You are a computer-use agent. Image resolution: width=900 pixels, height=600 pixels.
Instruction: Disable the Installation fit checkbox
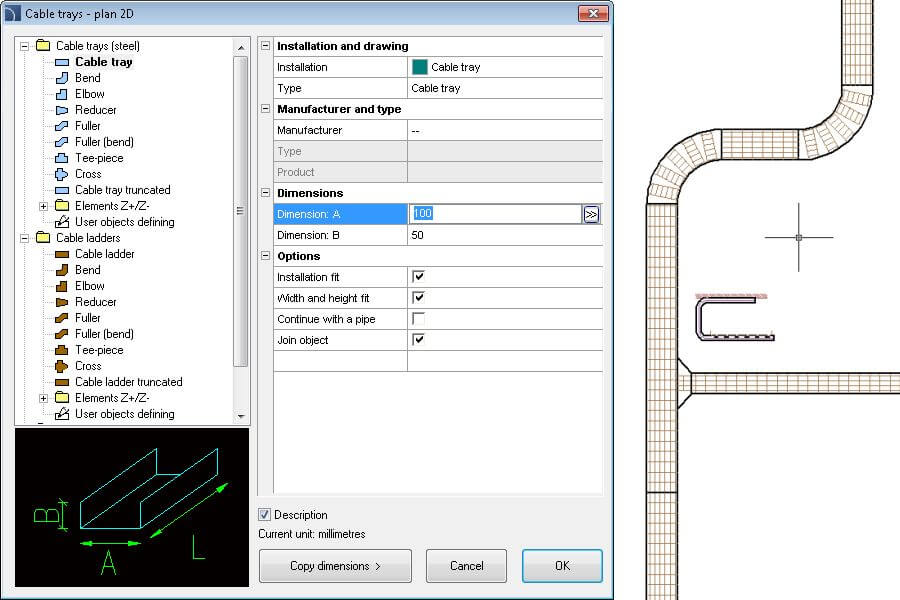[x=419, y=276]
